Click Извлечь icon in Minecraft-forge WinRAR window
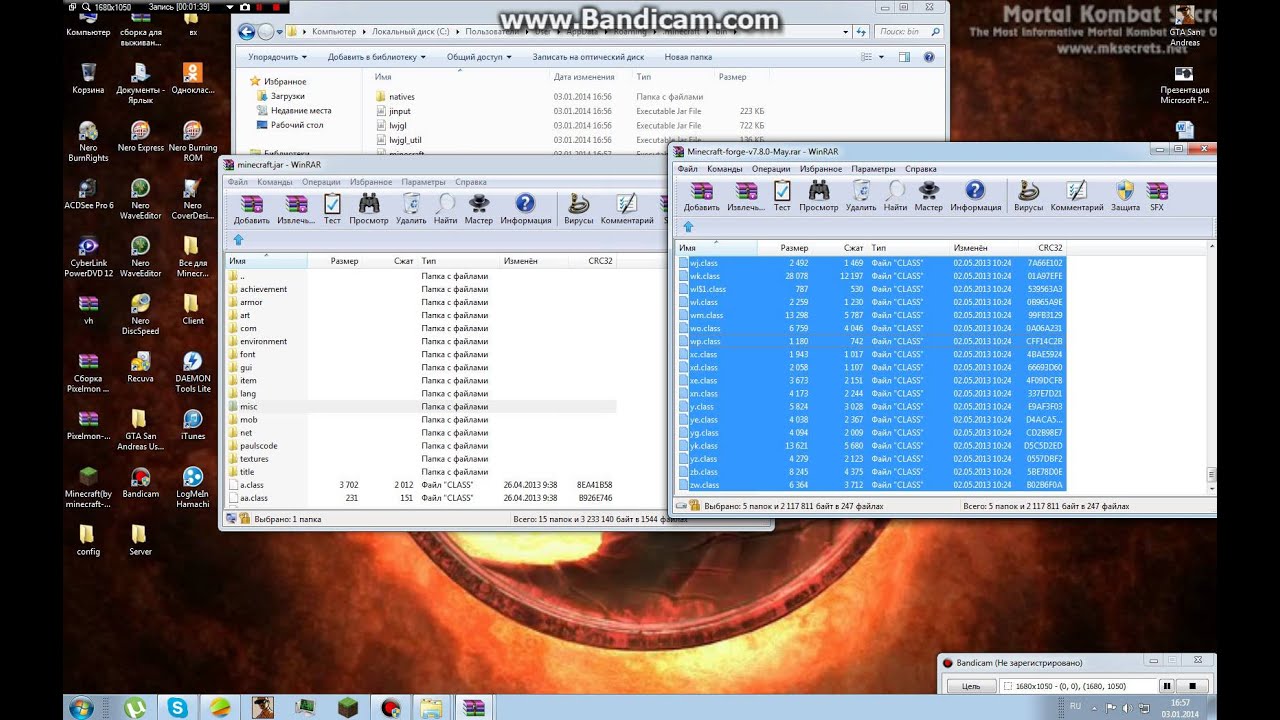This screenshot has width=1280, height=720. [746, 195]
